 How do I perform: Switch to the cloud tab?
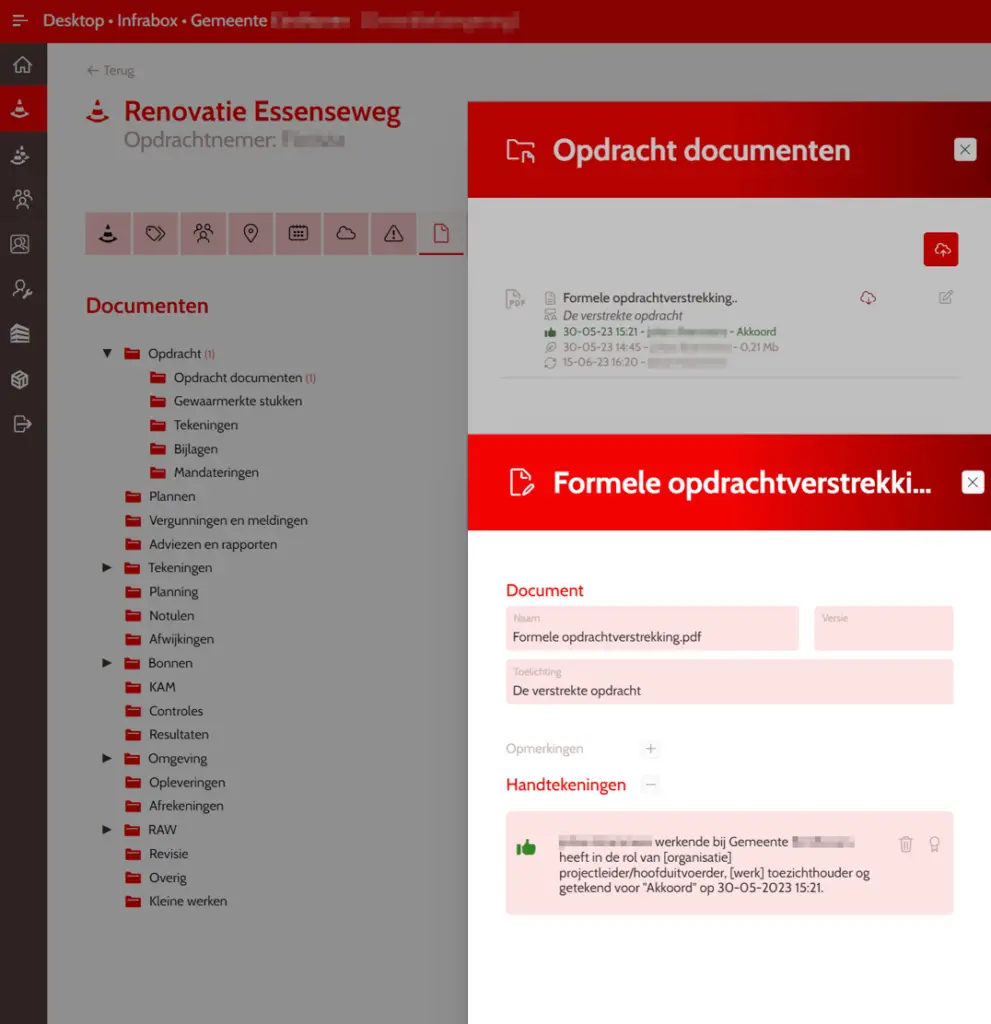[x=346, y=233]
